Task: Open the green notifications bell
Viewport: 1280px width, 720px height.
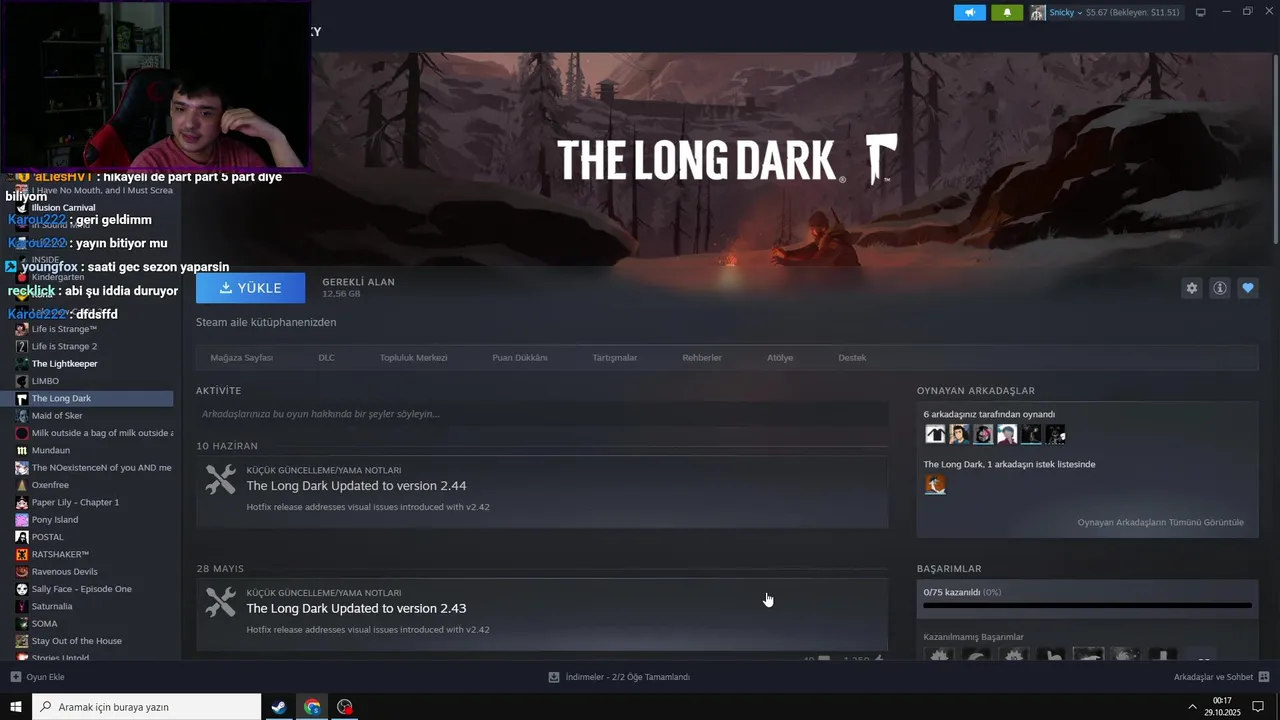Action: click(x=1007, y=12)
